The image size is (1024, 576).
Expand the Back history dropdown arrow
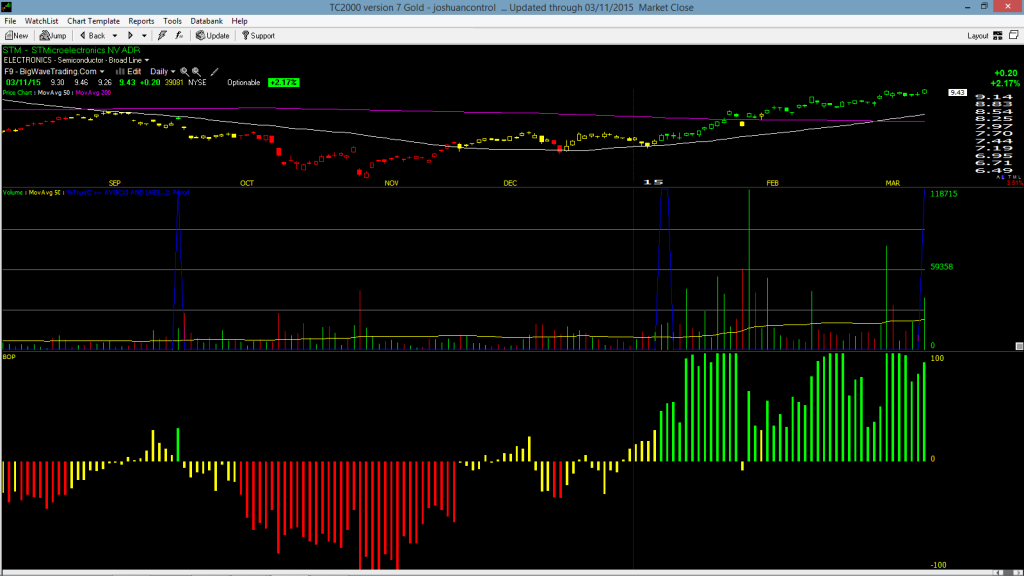tap(115, 36)
